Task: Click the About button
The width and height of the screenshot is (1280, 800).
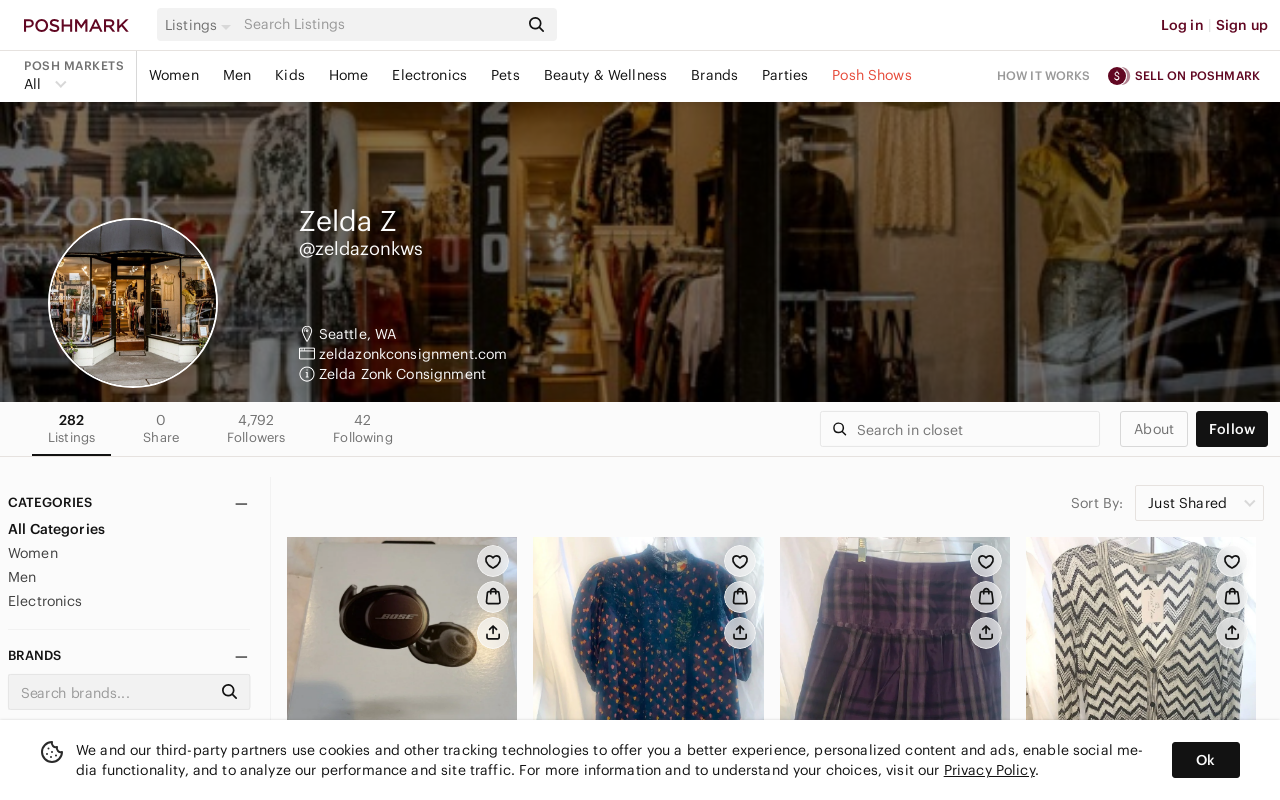Action: [1154, 429]
